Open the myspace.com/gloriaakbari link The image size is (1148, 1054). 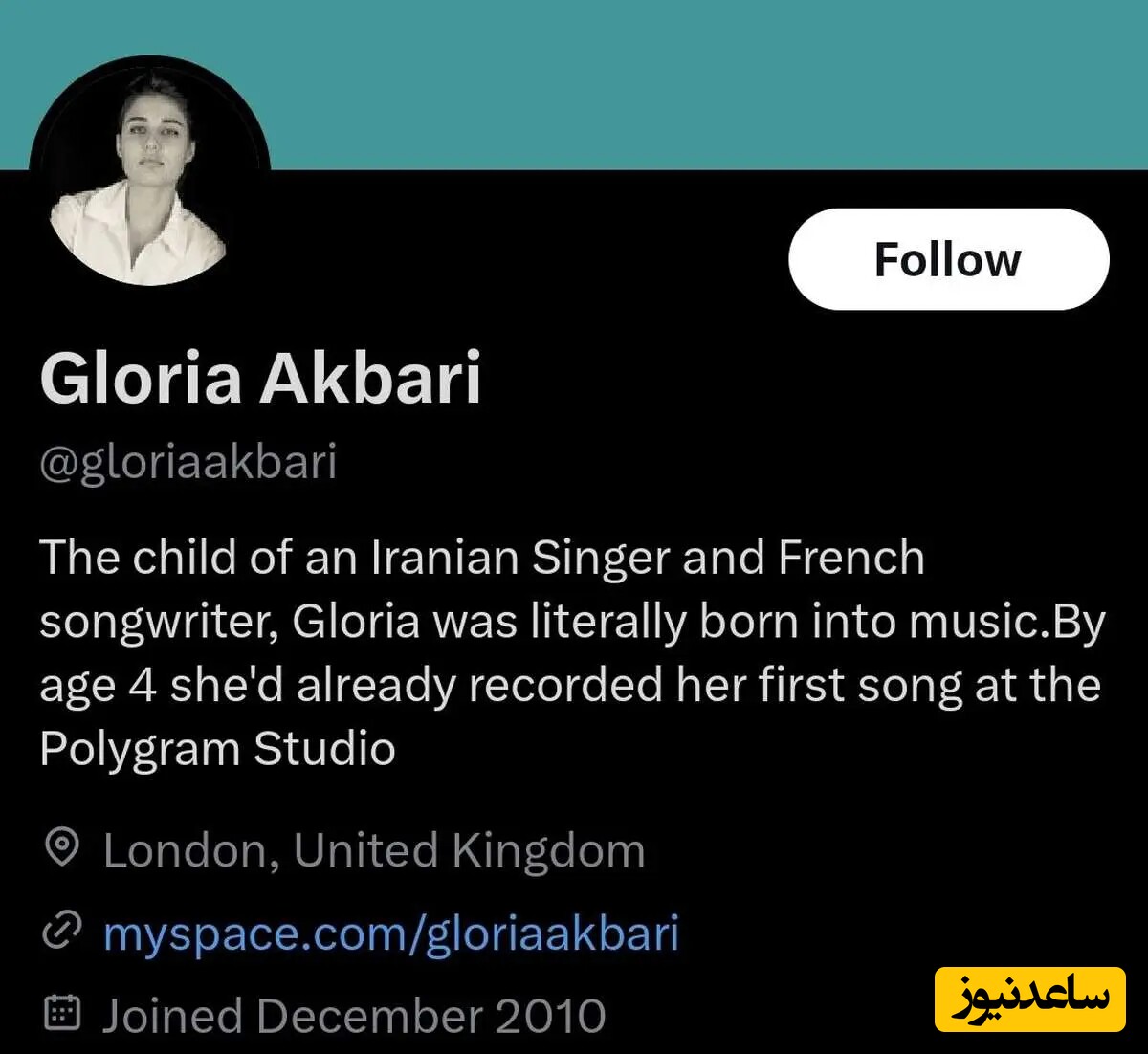pyautogui.click(x=390, y=933)
